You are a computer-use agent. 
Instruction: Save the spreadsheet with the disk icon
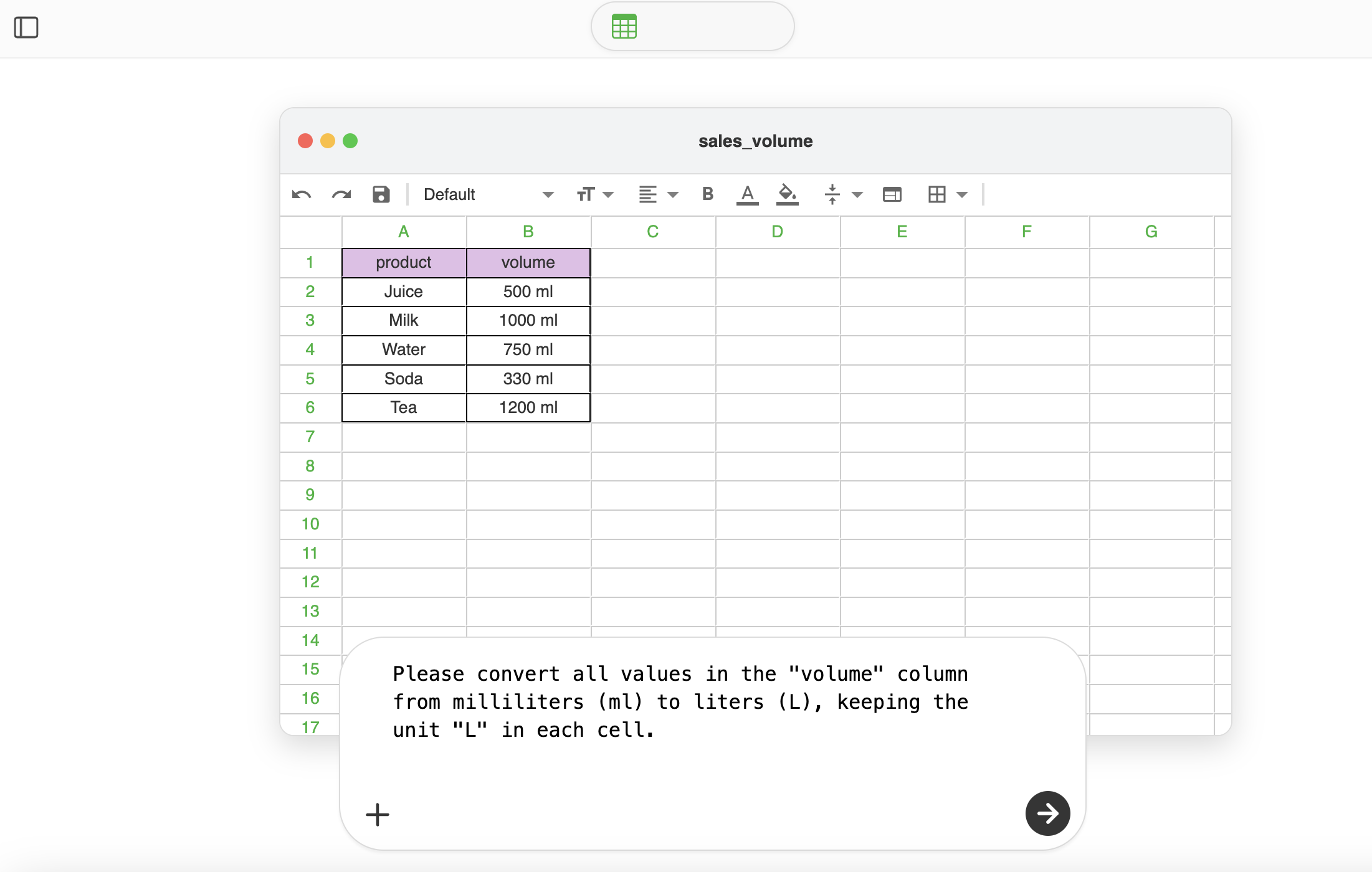381,194
